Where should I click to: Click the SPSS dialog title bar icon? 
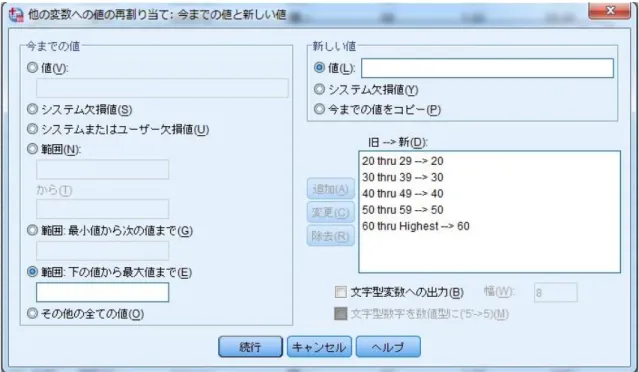[x=16, y=15]
